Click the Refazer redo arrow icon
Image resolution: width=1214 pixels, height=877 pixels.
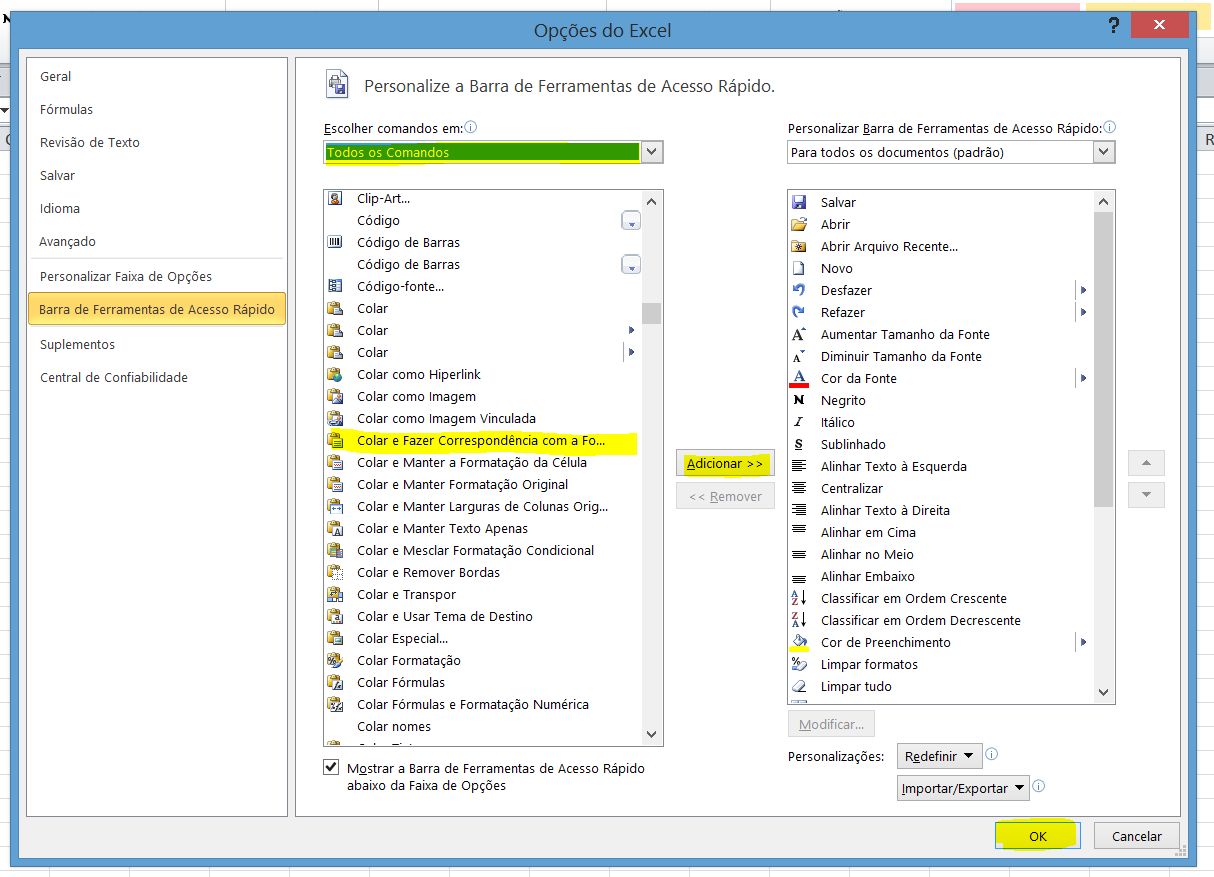(799, 312)
